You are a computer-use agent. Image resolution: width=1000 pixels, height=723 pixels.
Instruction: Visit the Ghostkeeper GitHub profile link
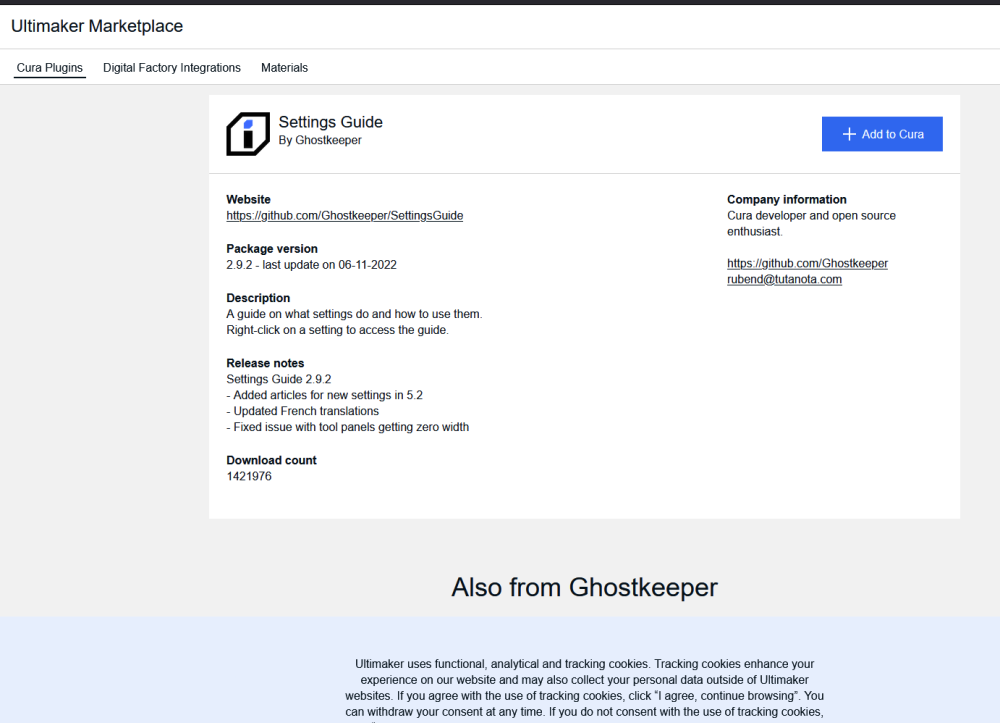(x=807, y=263)
